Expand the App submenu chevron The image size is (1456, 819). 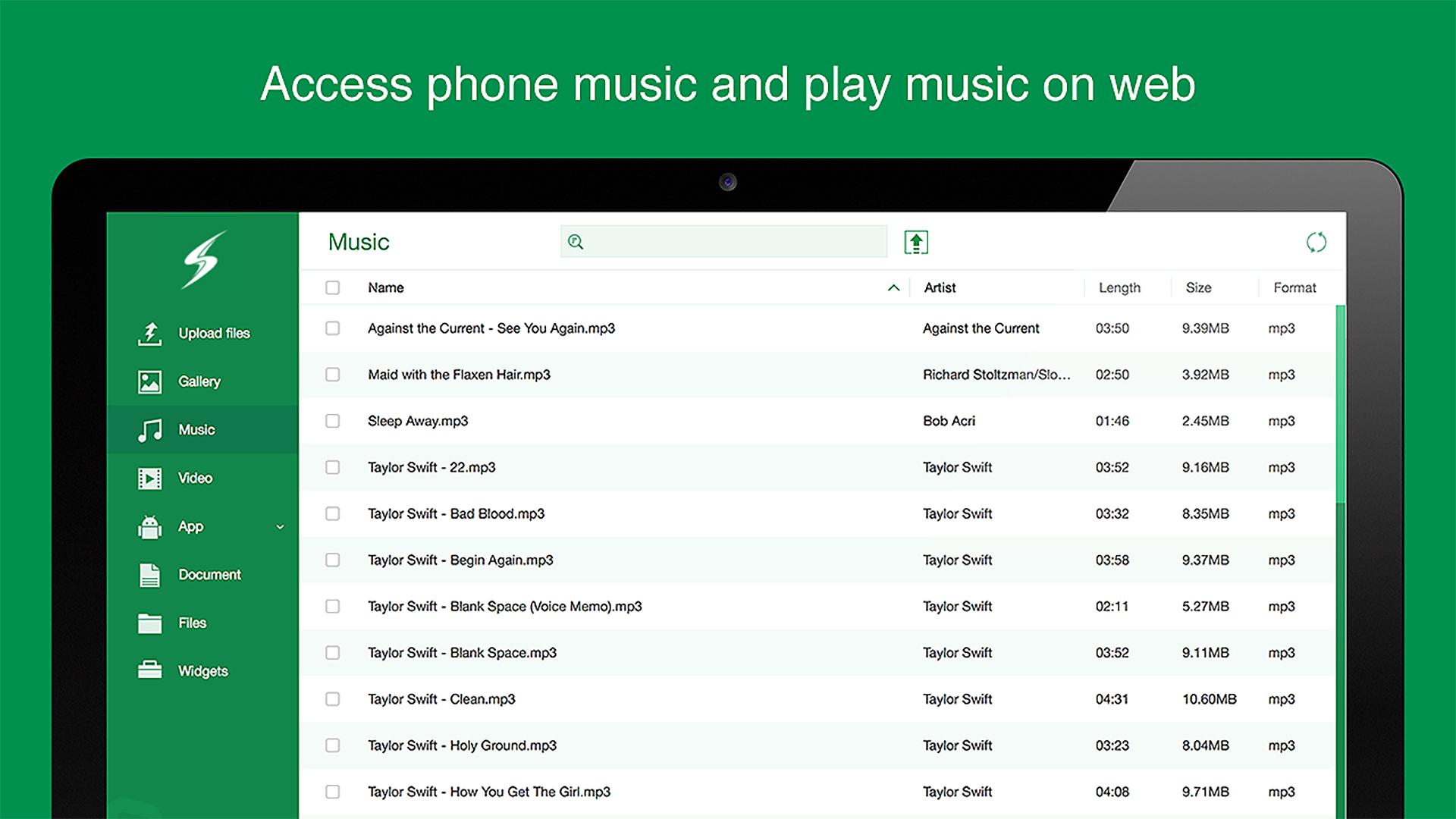click(x=280, y=527)
